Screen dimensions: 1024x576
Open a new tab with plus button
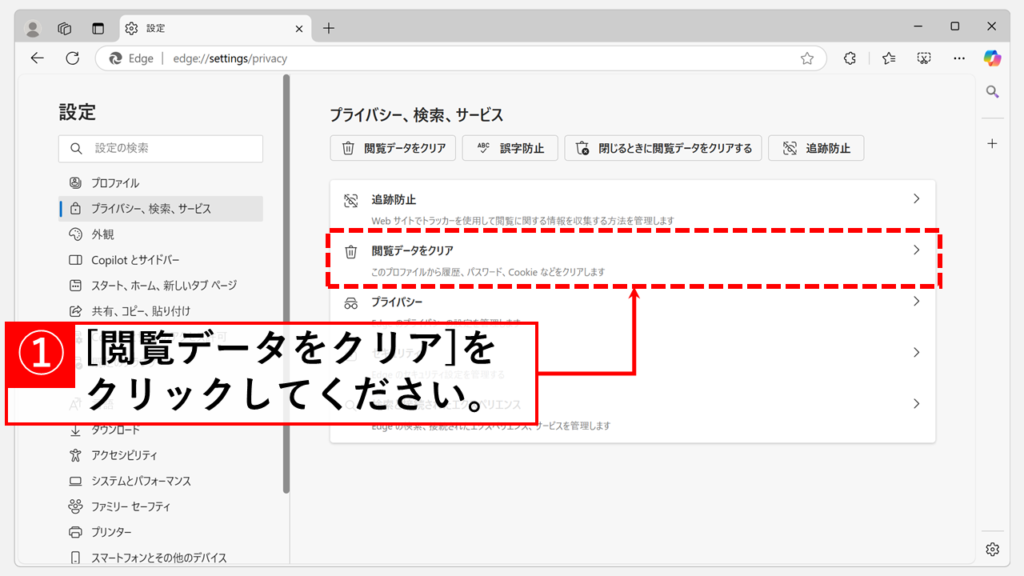[329, 28]
